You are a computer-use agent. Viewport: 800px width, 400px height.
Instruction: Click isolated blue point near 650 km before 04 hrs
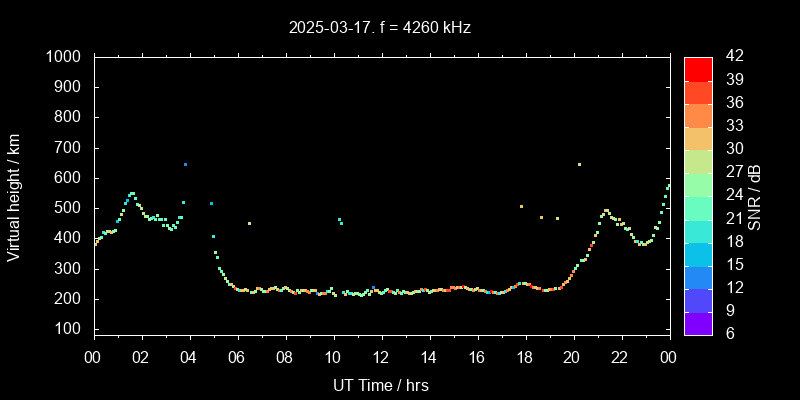(x=185, y=164)
